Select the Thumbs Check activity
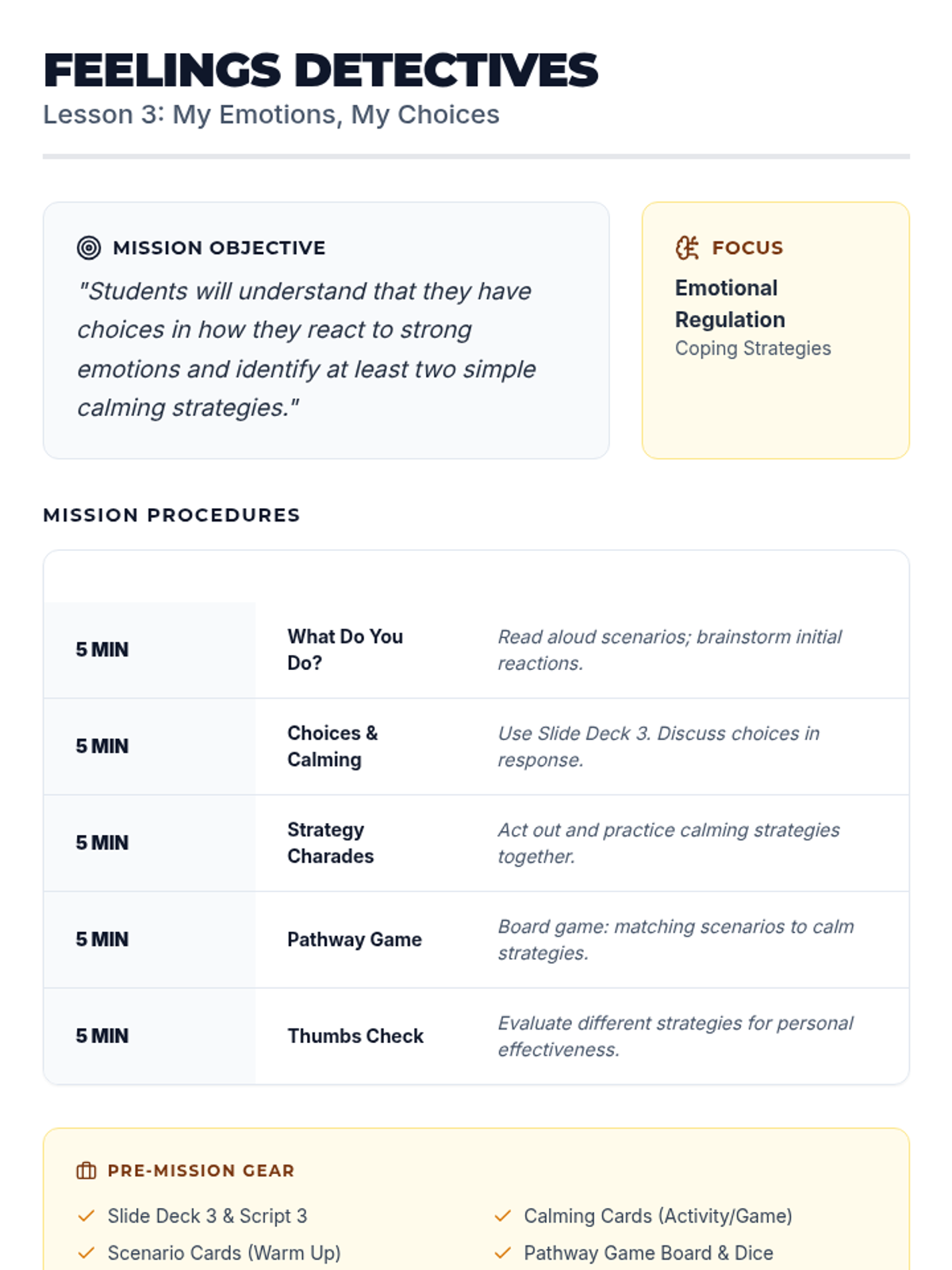This screenshot has height=1270, width=952. point(355,1036)
